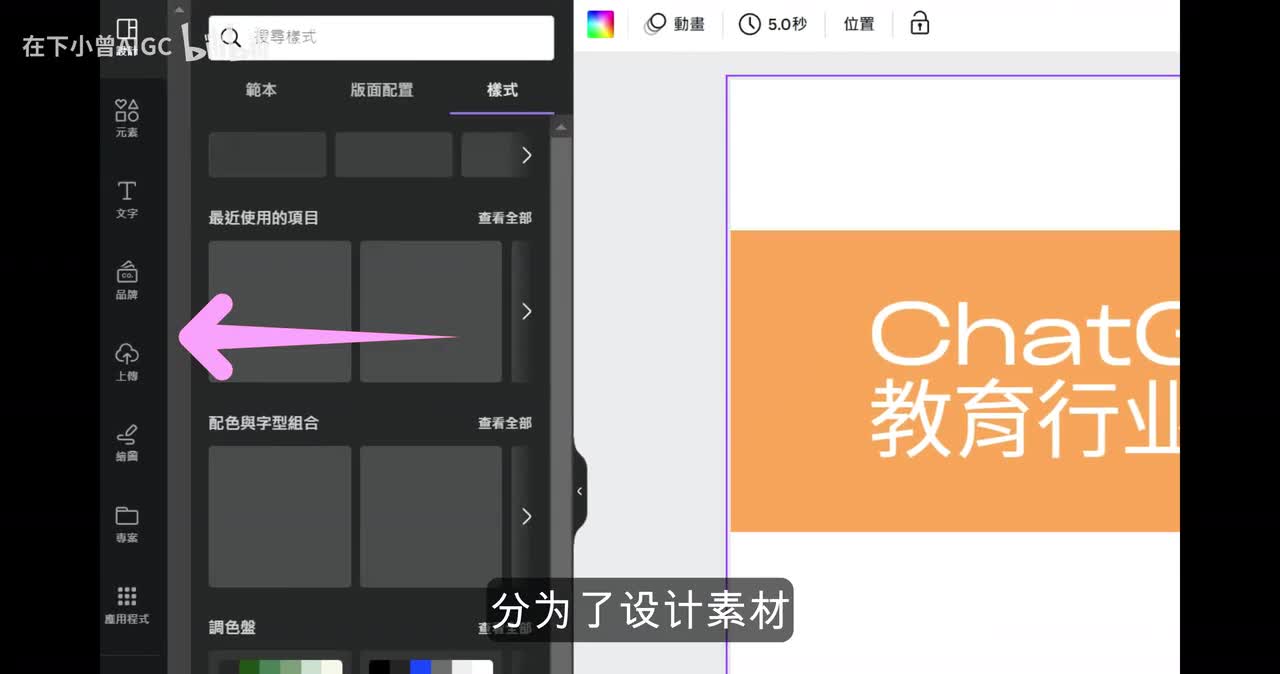This screenshot has height=674, width=1280.
Task: Open the 動畫 (Animation) toolbar option
Action: click(x=675, y=24)
